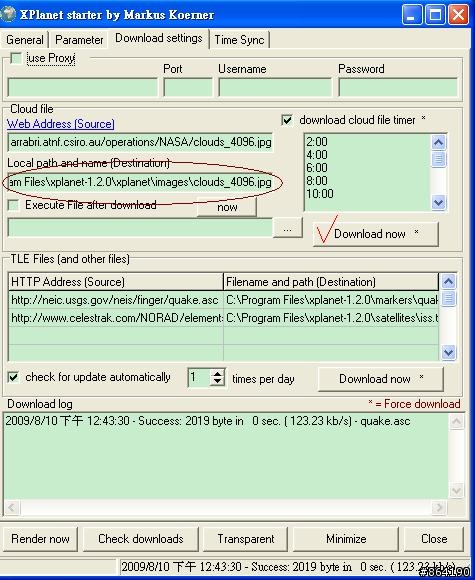Click the HTTP Address (Source) column header

115,282
